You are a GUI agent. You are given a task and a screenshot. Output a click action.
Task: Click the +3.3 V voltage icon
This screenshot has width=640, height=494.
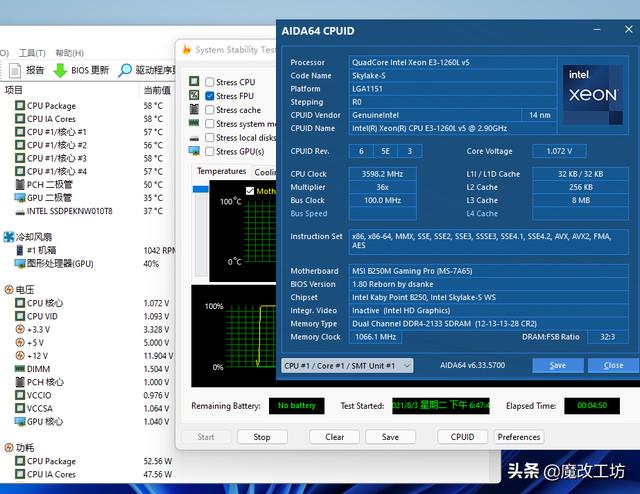coord(20,329)
